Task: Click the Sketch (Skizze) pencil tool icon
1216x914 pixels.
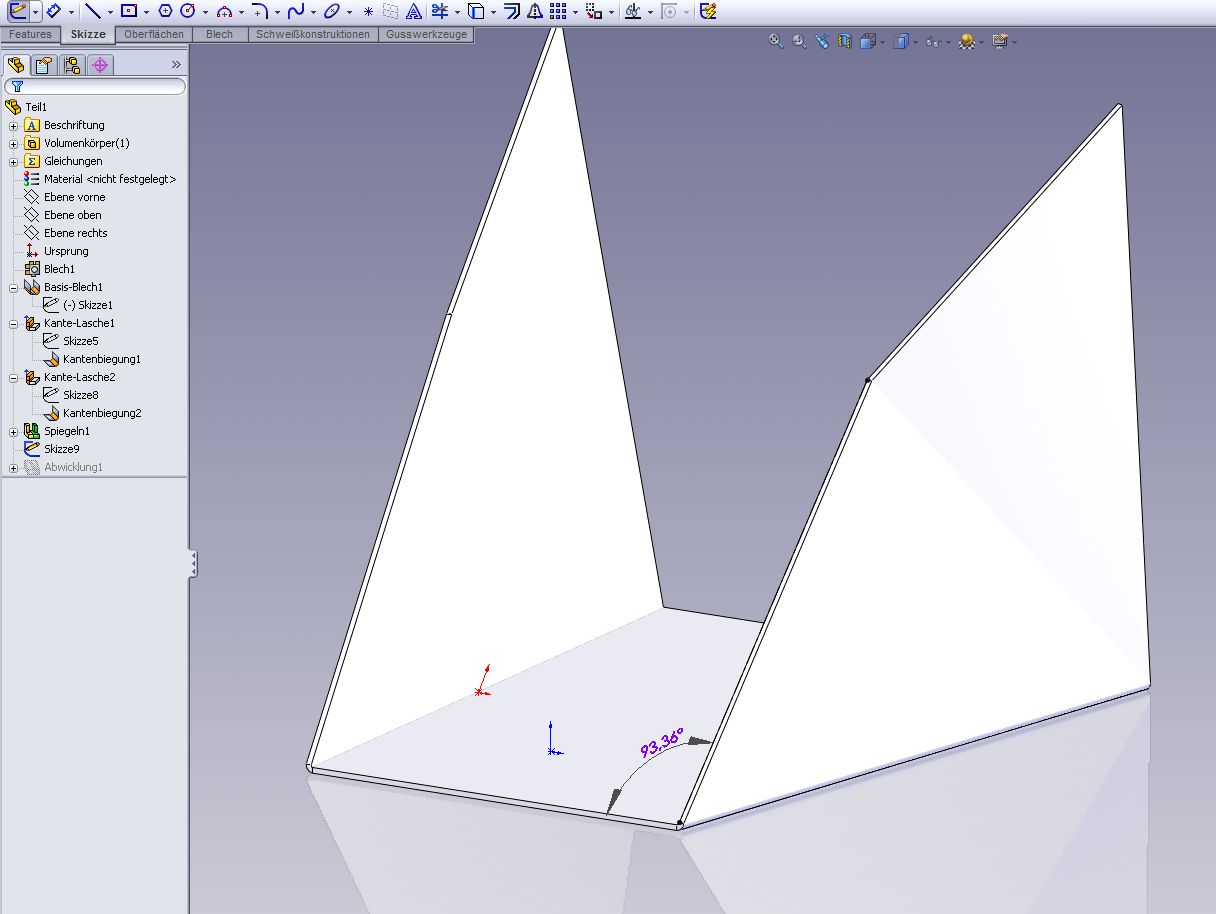Action: coord(17,11)
